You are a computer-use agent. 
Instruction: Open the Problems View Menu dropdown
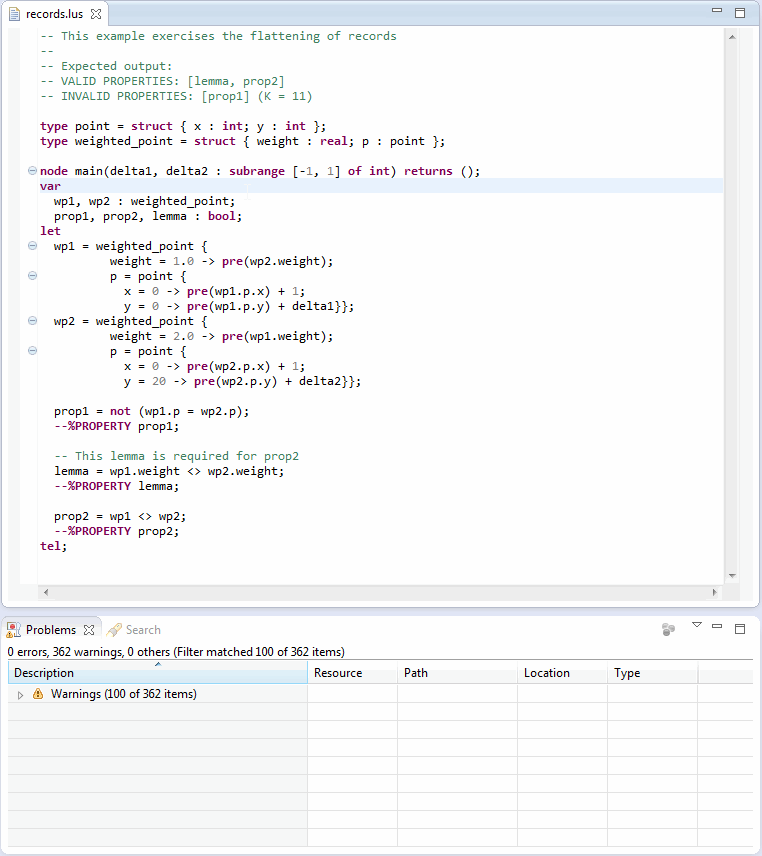pyautogui.click(x=697, y=625)
